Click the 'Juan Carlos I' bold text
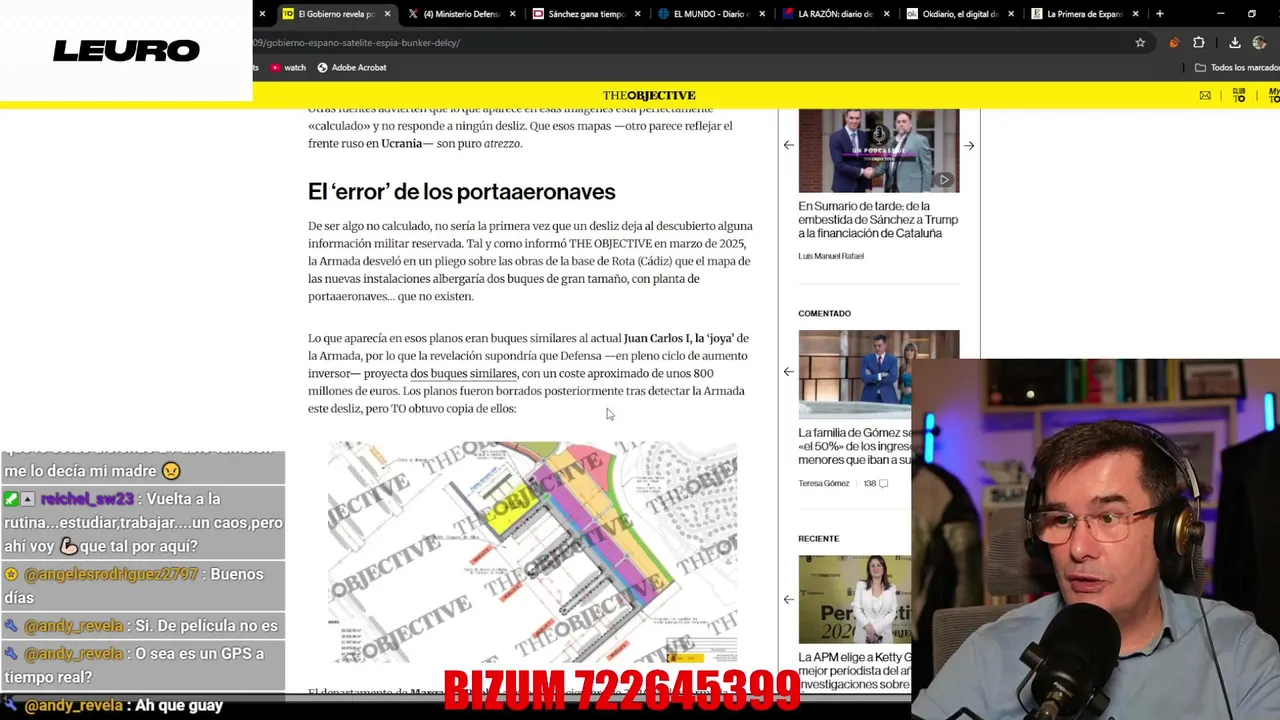Screen dimensions: 1280x720 point(657,339)
